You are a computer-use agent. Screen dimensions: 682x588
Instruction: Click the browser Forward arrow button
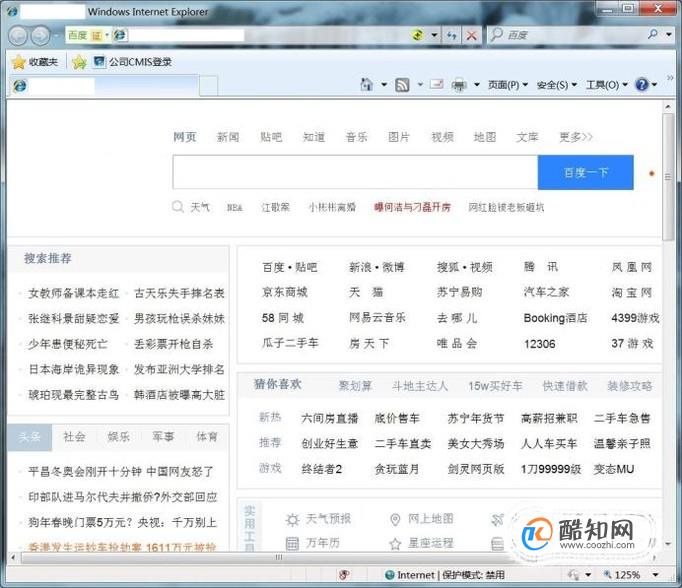41,36
